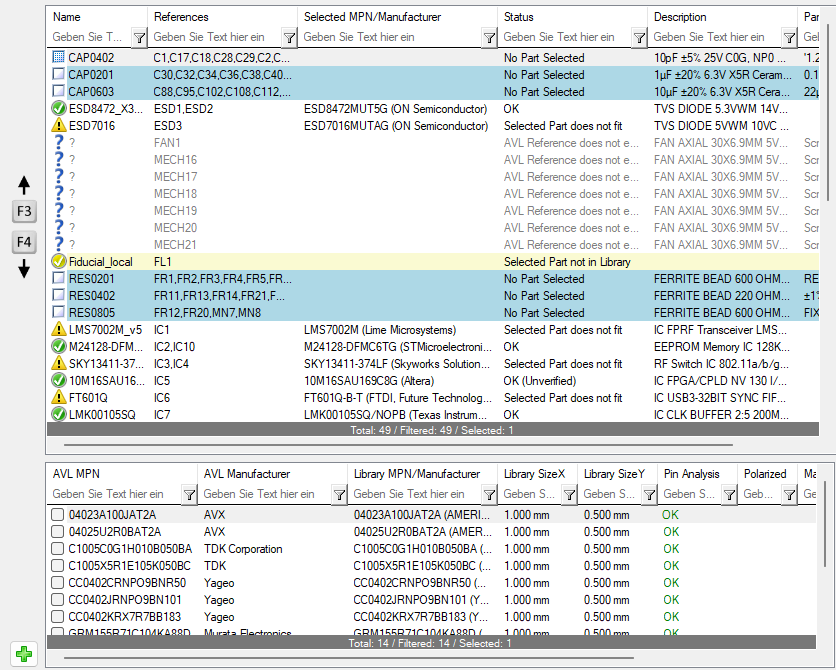Click the green check icon for ESD8472 row

[x=58, y=109]
